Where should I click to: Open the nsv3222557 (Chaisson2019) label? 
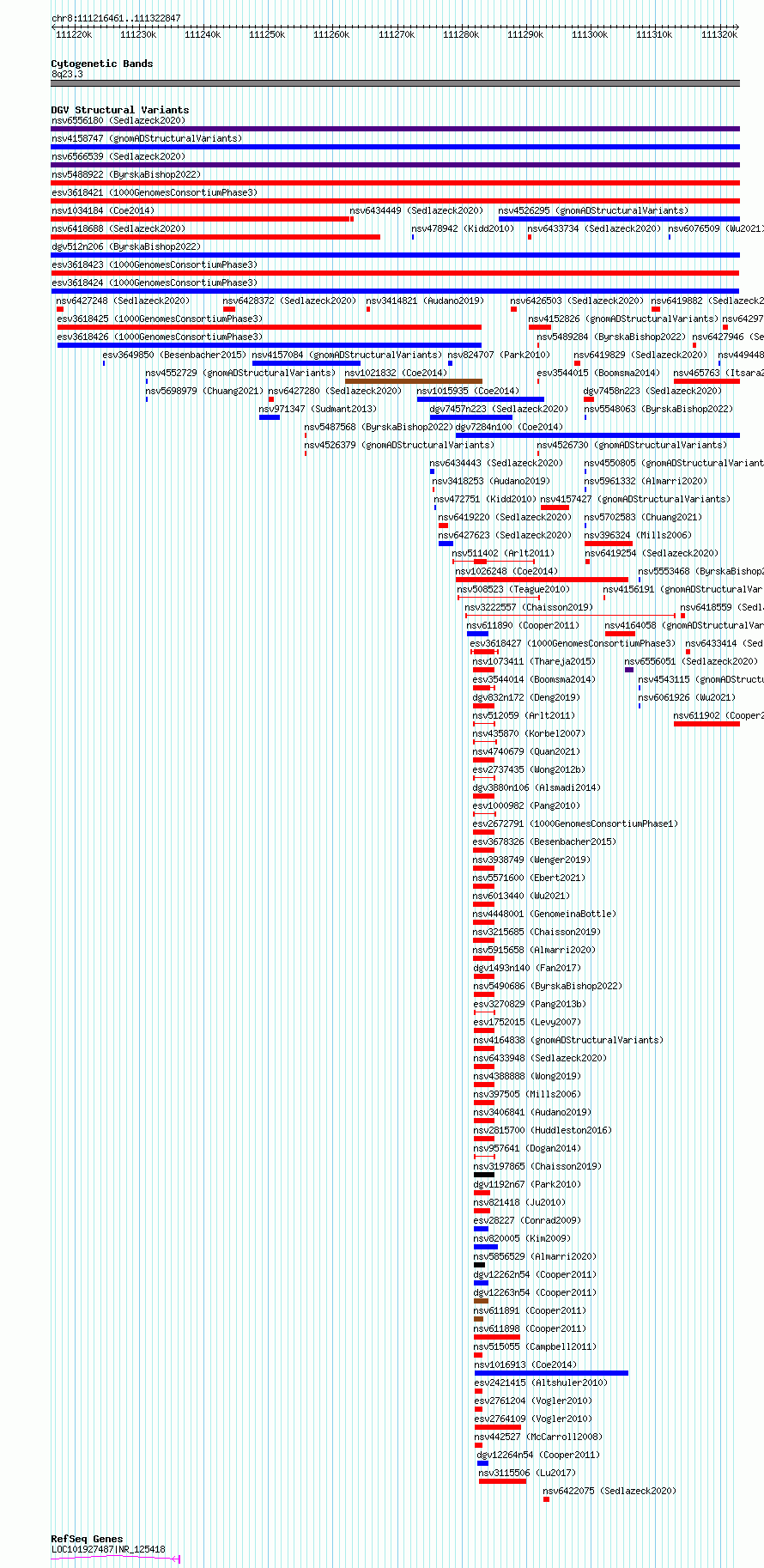pyautogui.click(x=529, y=607)
